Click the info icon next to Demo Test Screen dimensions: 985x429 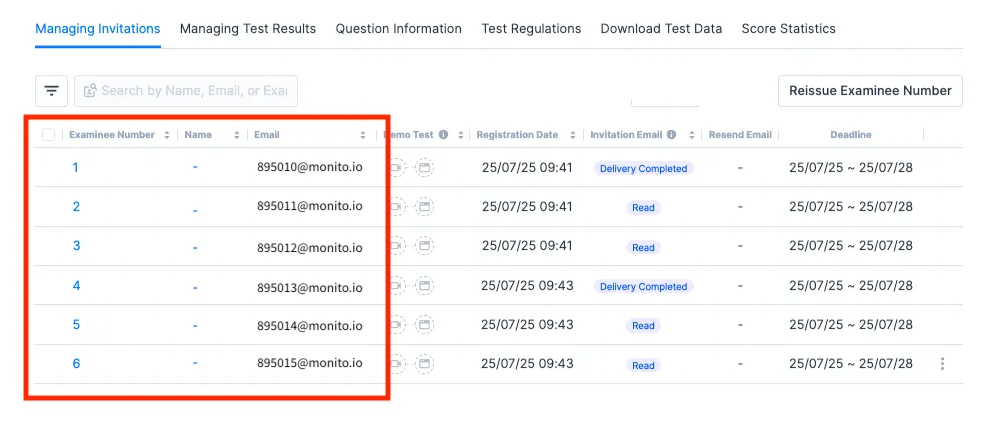click(x=444, y=134)
